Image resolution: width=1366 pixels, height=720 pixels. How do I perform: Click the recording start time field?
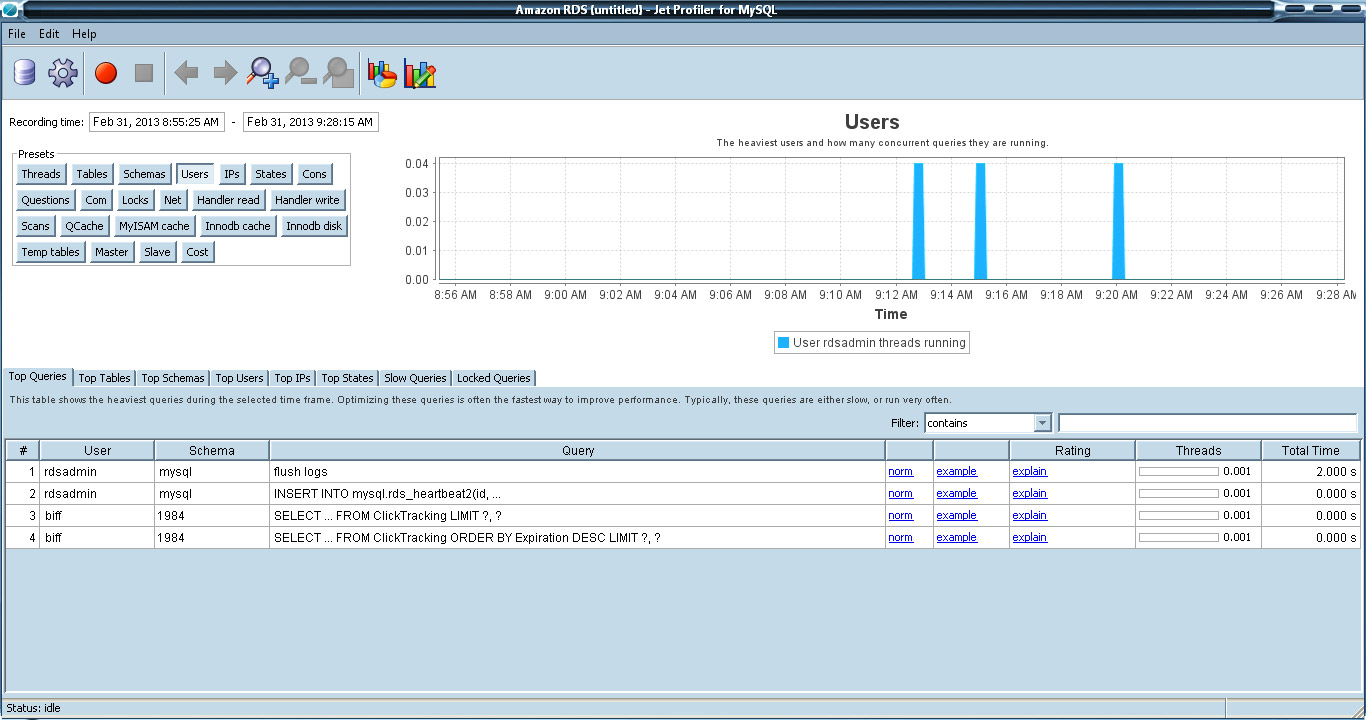[157, 122]
